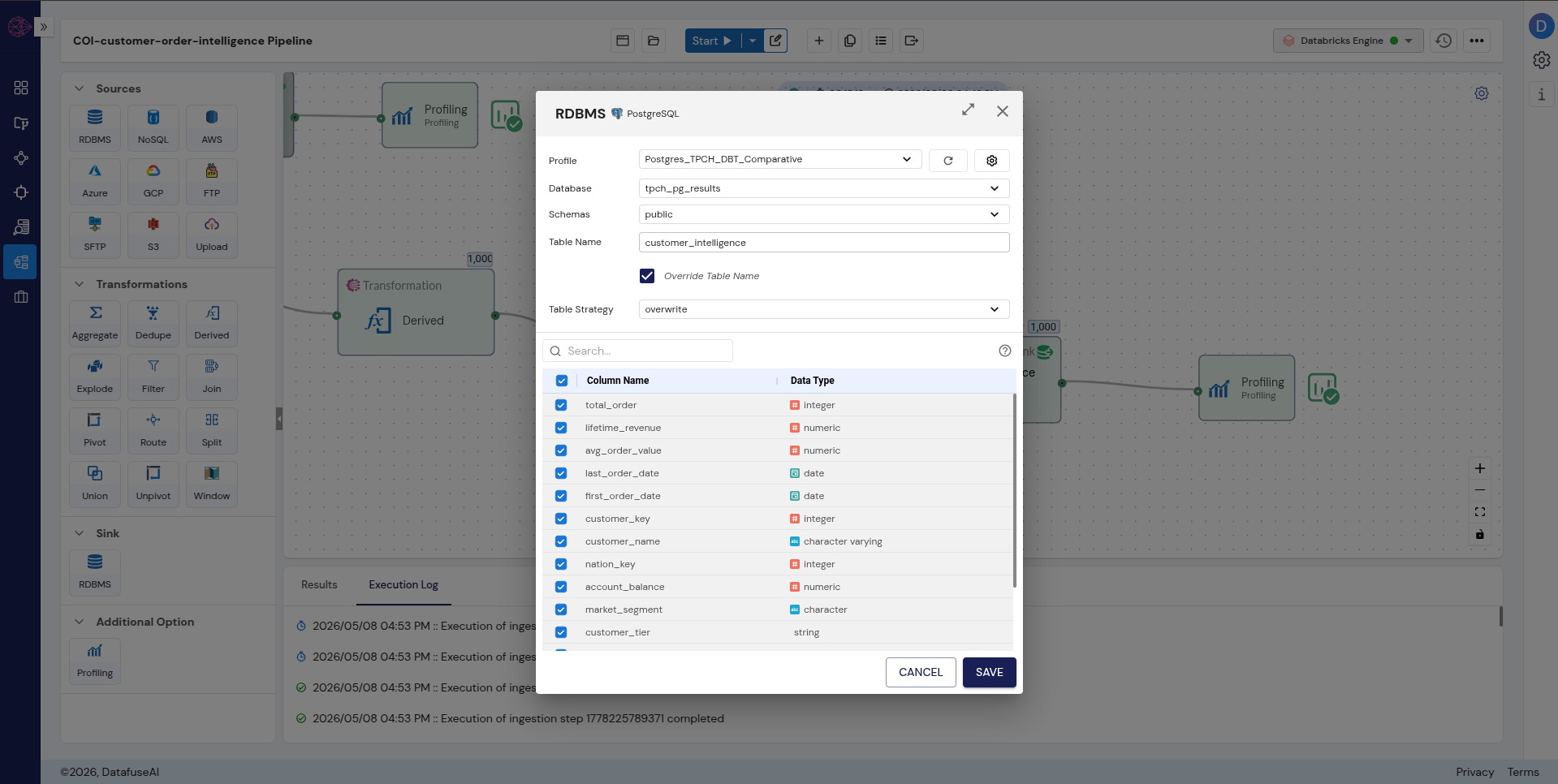Edit the Table Name field
This screenshot has height=784, width=1558.
click(824, 243)
